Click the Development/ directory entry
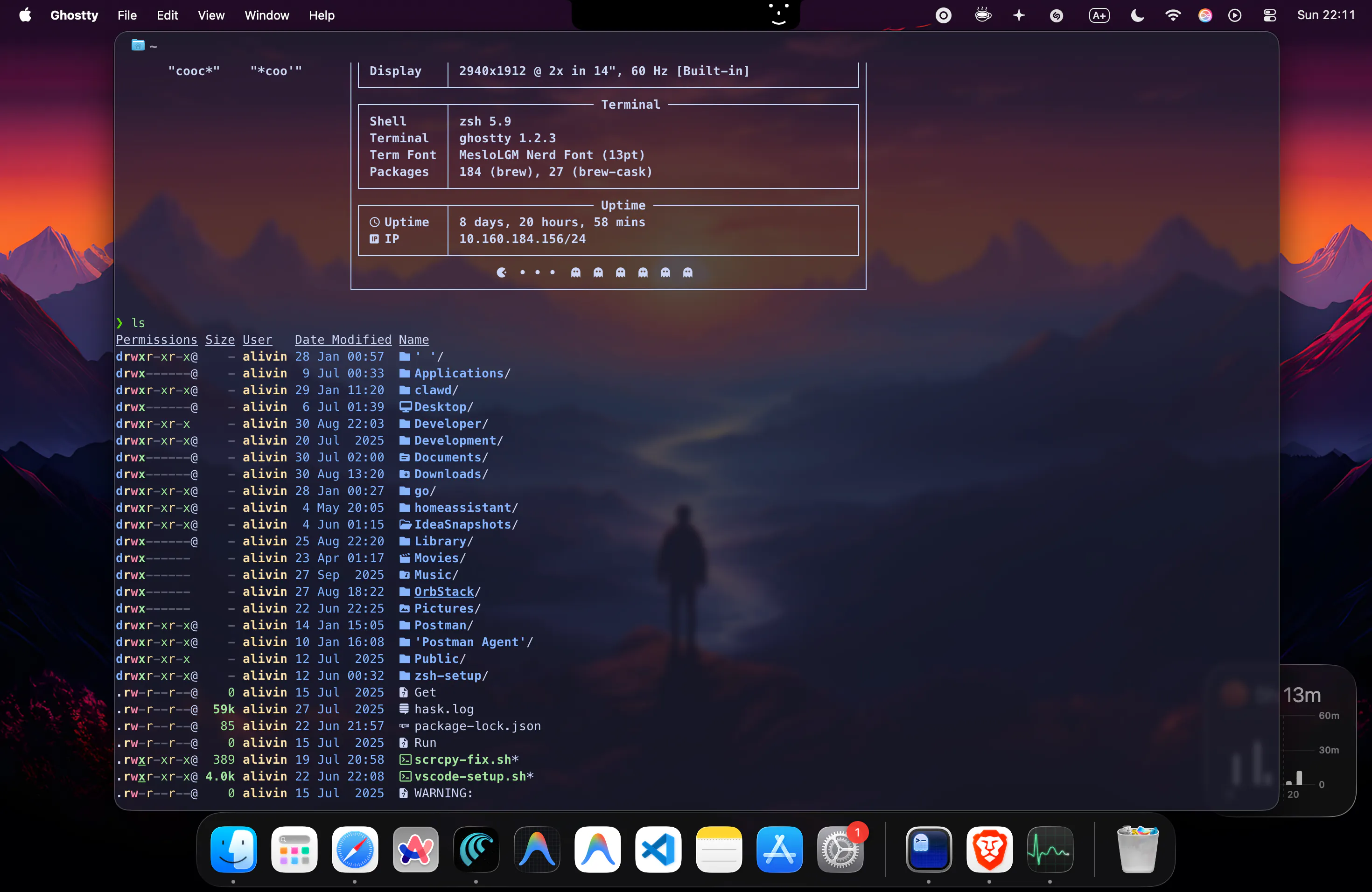The width and height of the screenshot is (1372, 892). click(458, 440)
